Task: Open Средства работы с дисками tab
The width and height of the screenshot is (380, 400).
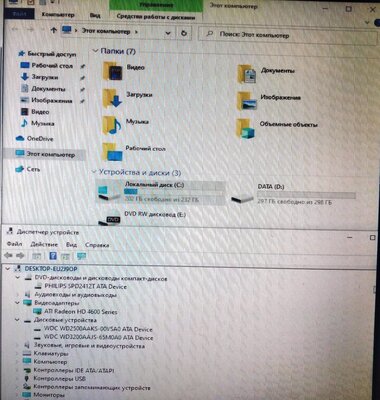Action: coord(156,17)
